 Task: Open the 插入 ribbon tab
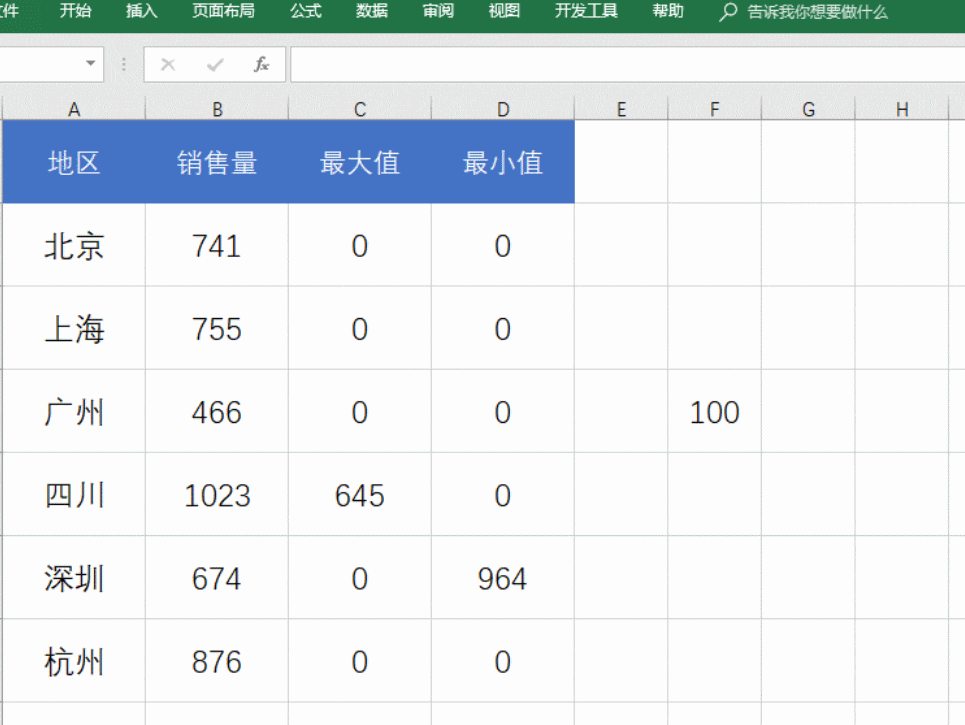[142, 10]
